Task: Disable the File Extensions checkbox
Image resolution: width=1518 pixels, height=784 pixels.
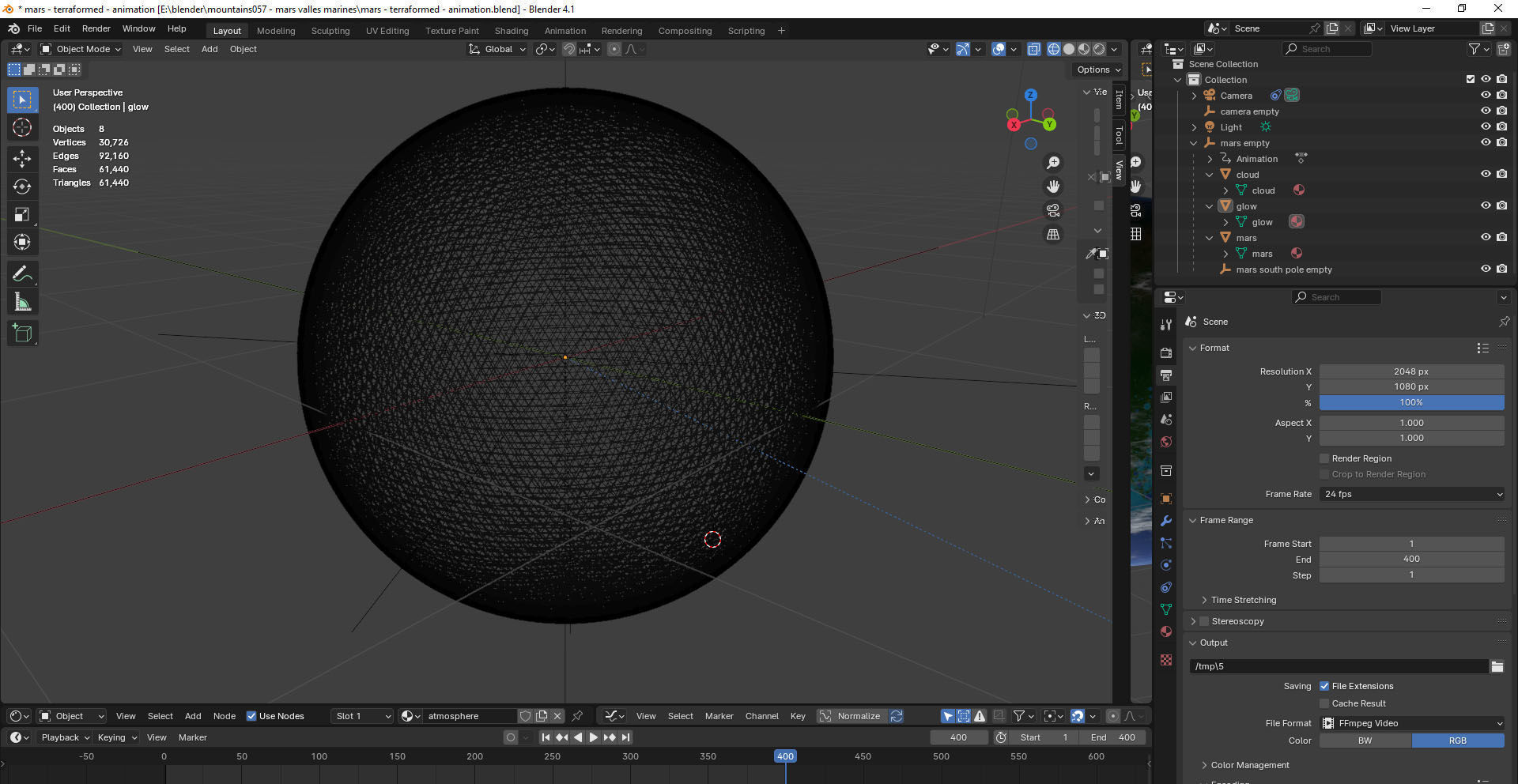Action: coord(1324,686)
